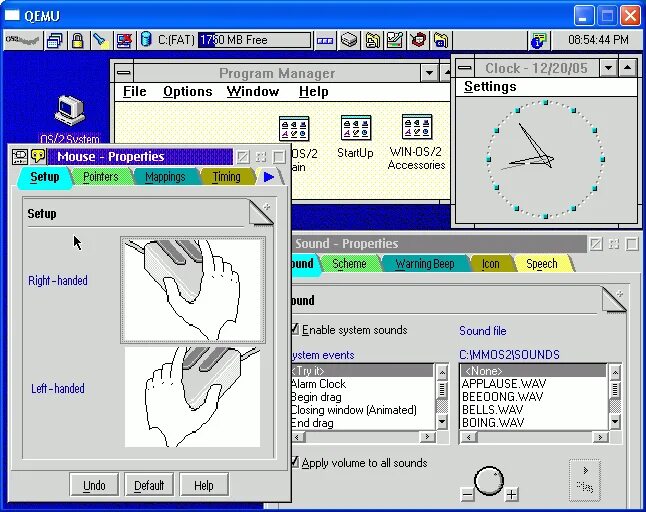
Task: Decrease volume with the minus button
Action: coord(467,494)
